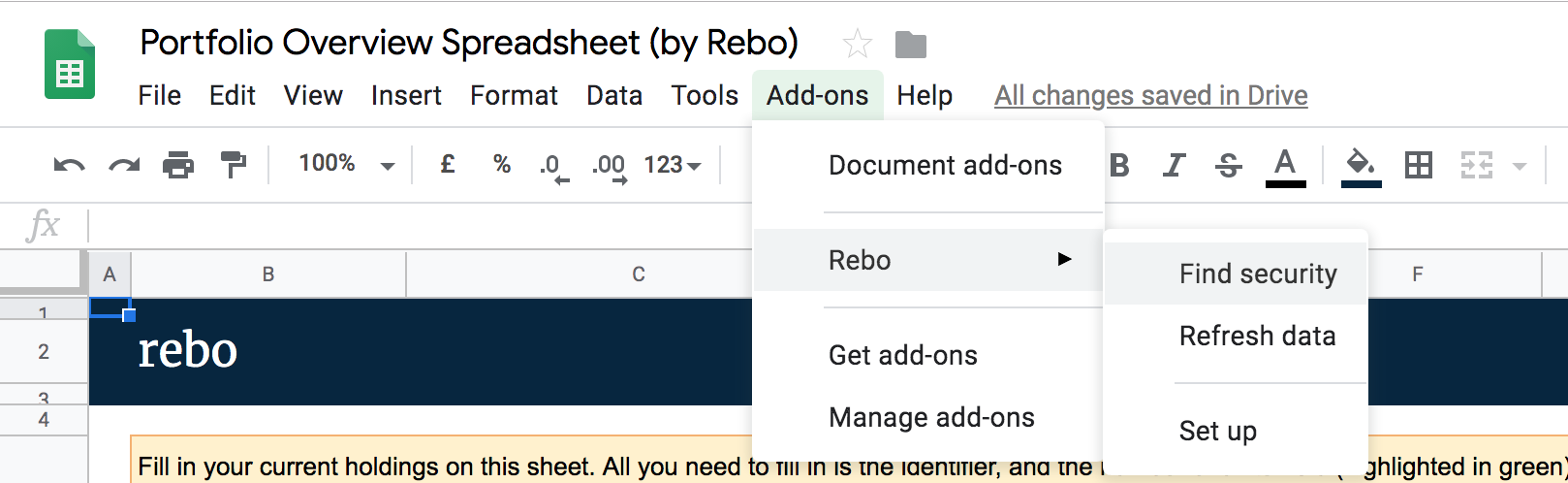The width and height of the screenshot is (1568, 483).
Task: Select column F header
Action: [x=1418, y=274]
